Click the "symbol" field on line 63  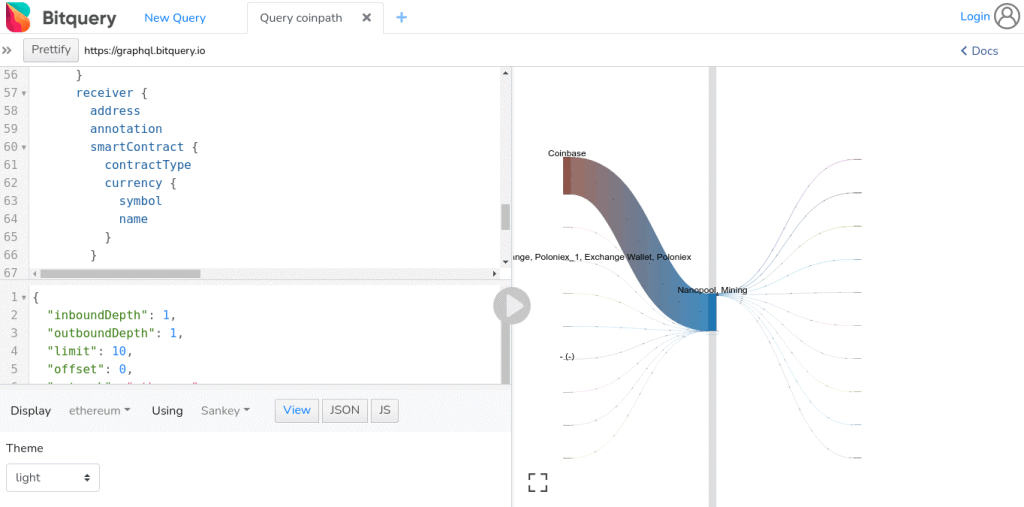click(x=140, y=201)
